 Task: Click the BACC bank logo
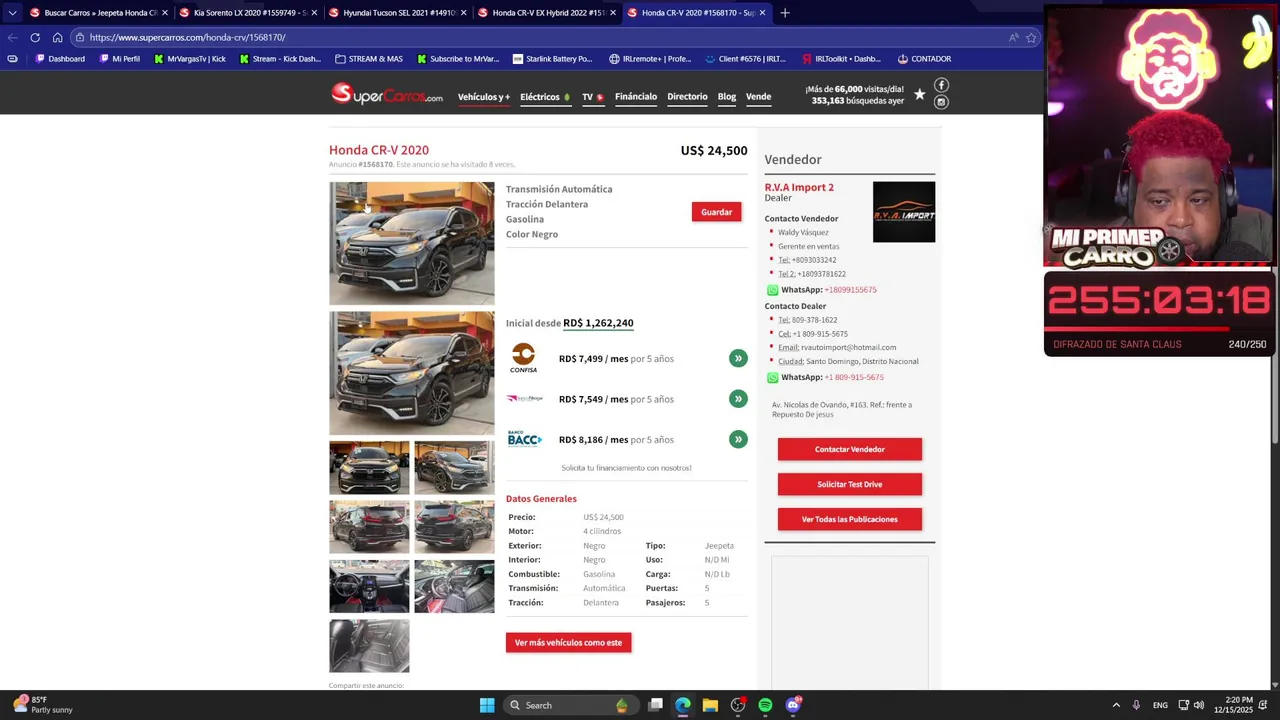(x=524, y=439)
